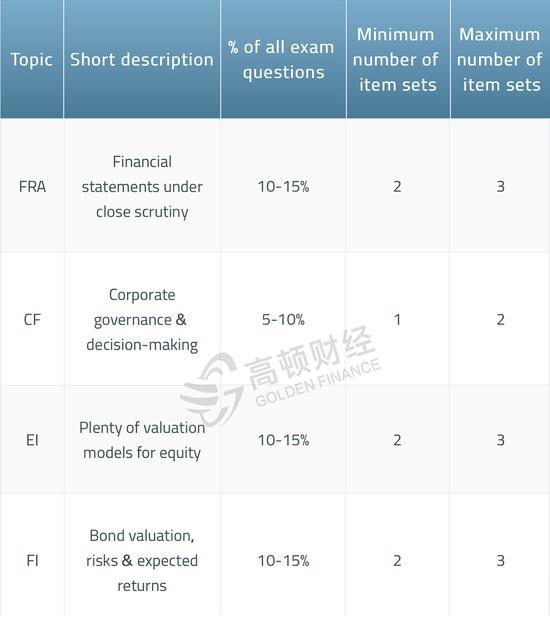This screenshot has height=632, width=550.
Task: Click the Financial statements under close scrutiny description
Action: pyautogui.click(x=142, y=187)
